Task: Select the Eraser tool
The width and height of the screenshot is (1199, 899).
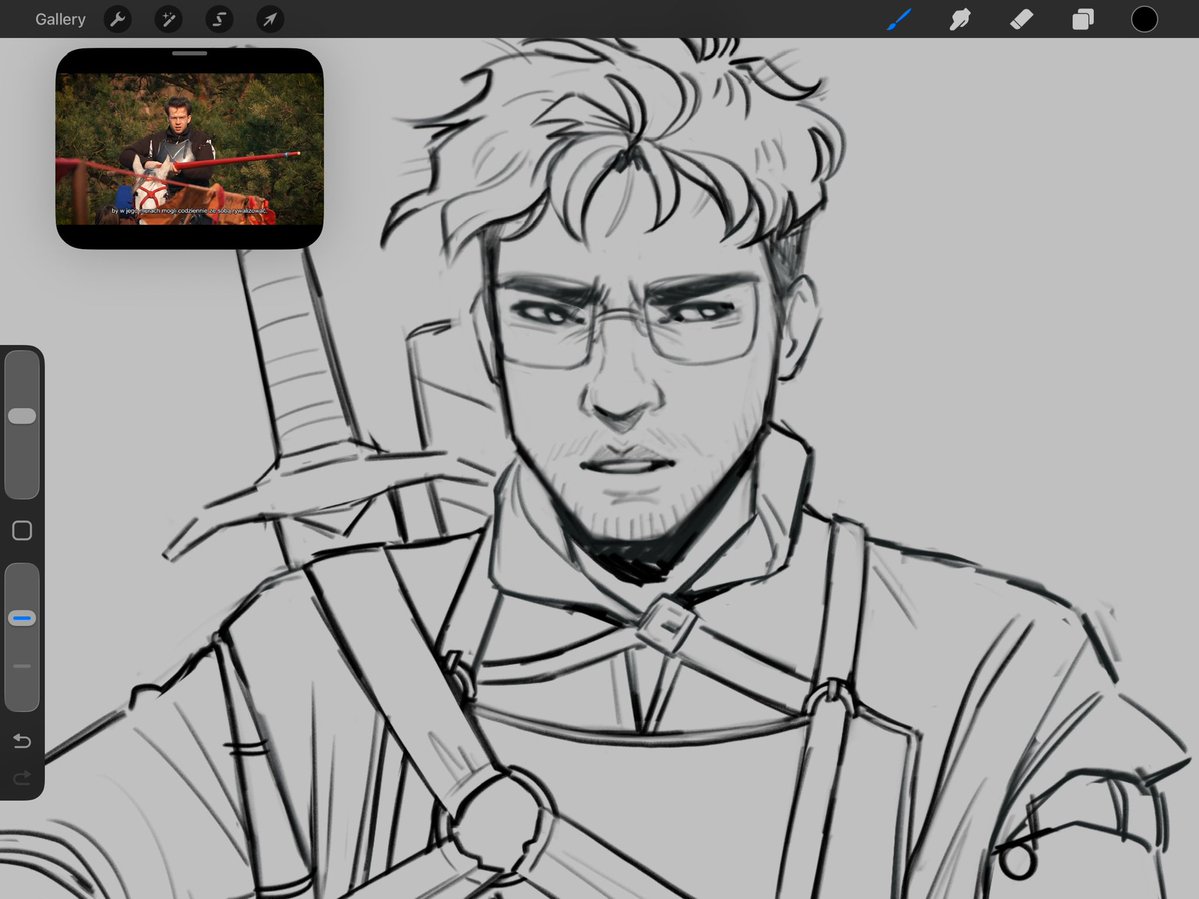Action: coord(1022,19)
